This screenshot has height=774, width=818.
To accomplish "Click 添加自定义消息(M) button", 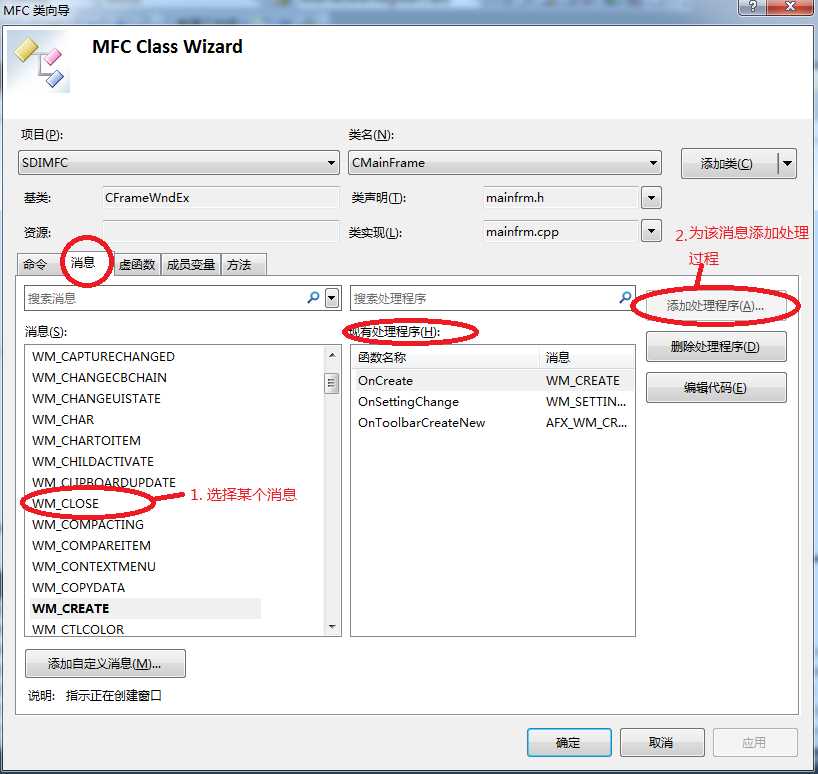I will tap(105, 663).
